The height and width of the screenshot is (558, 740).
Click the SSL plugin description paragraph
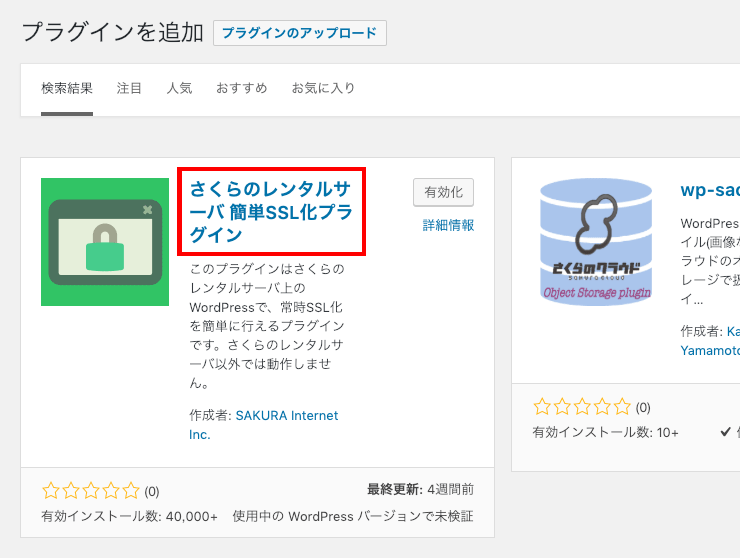coord(267,326)
